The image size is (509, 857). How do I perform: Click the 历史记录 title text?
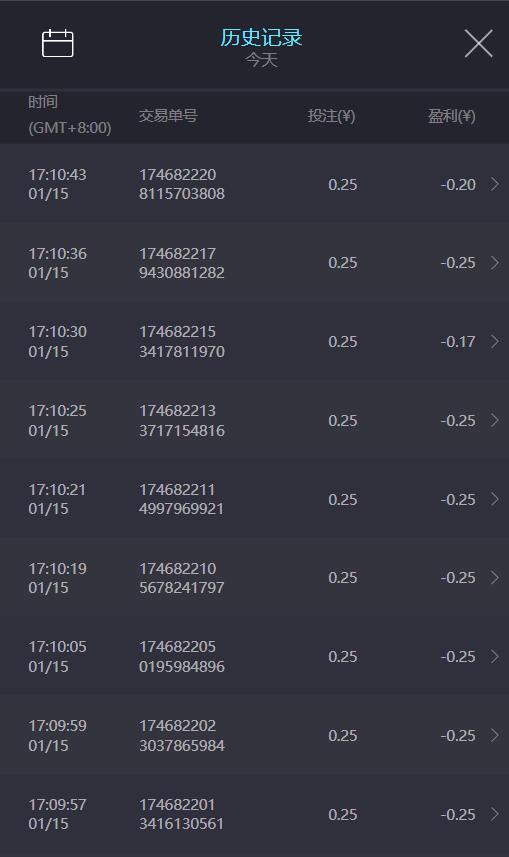click(x=261, y=37)
